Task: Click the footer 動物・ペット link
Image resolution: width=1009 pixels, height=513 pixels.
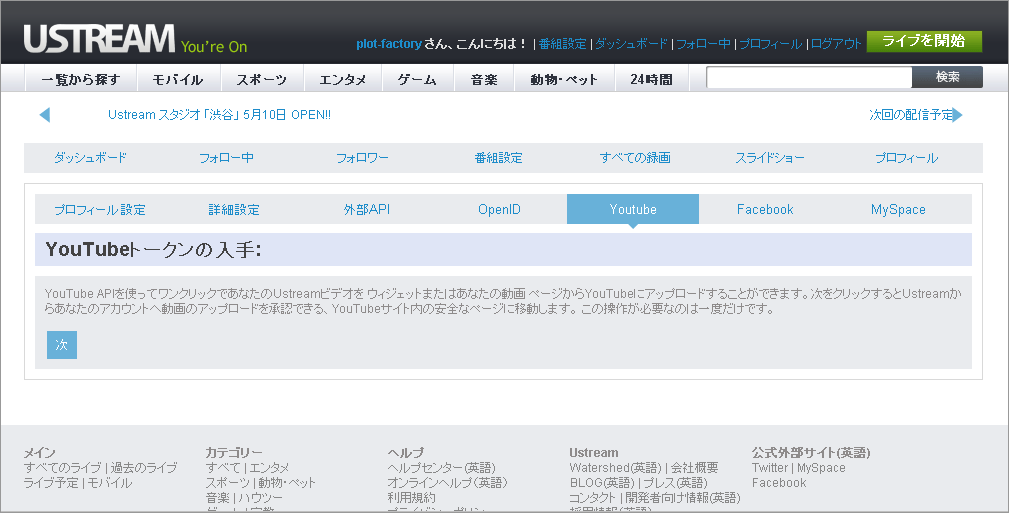Action: (x=287, y=483)
